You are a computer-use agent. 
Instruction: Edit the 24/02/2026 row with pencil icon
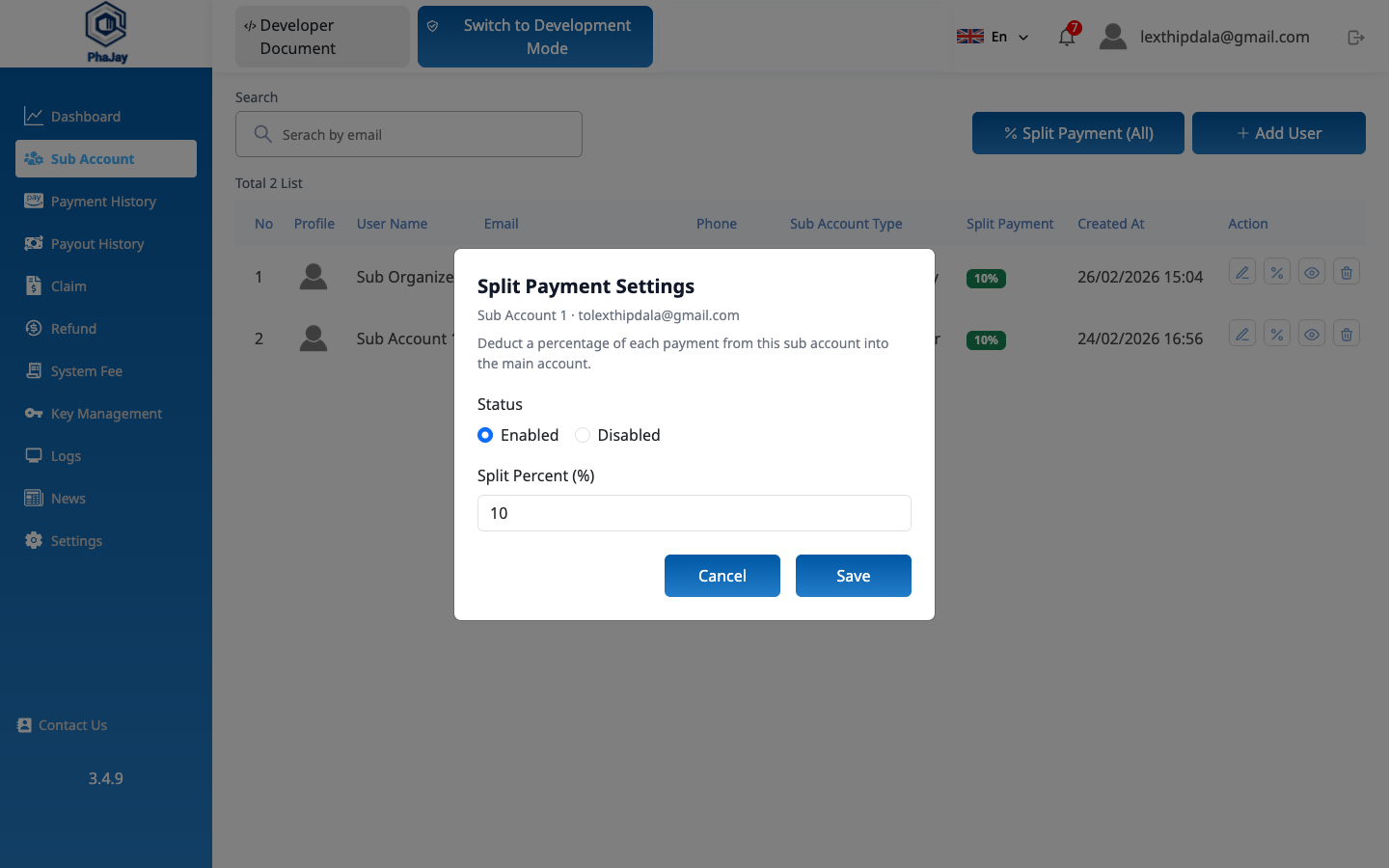coord(1242,334)
